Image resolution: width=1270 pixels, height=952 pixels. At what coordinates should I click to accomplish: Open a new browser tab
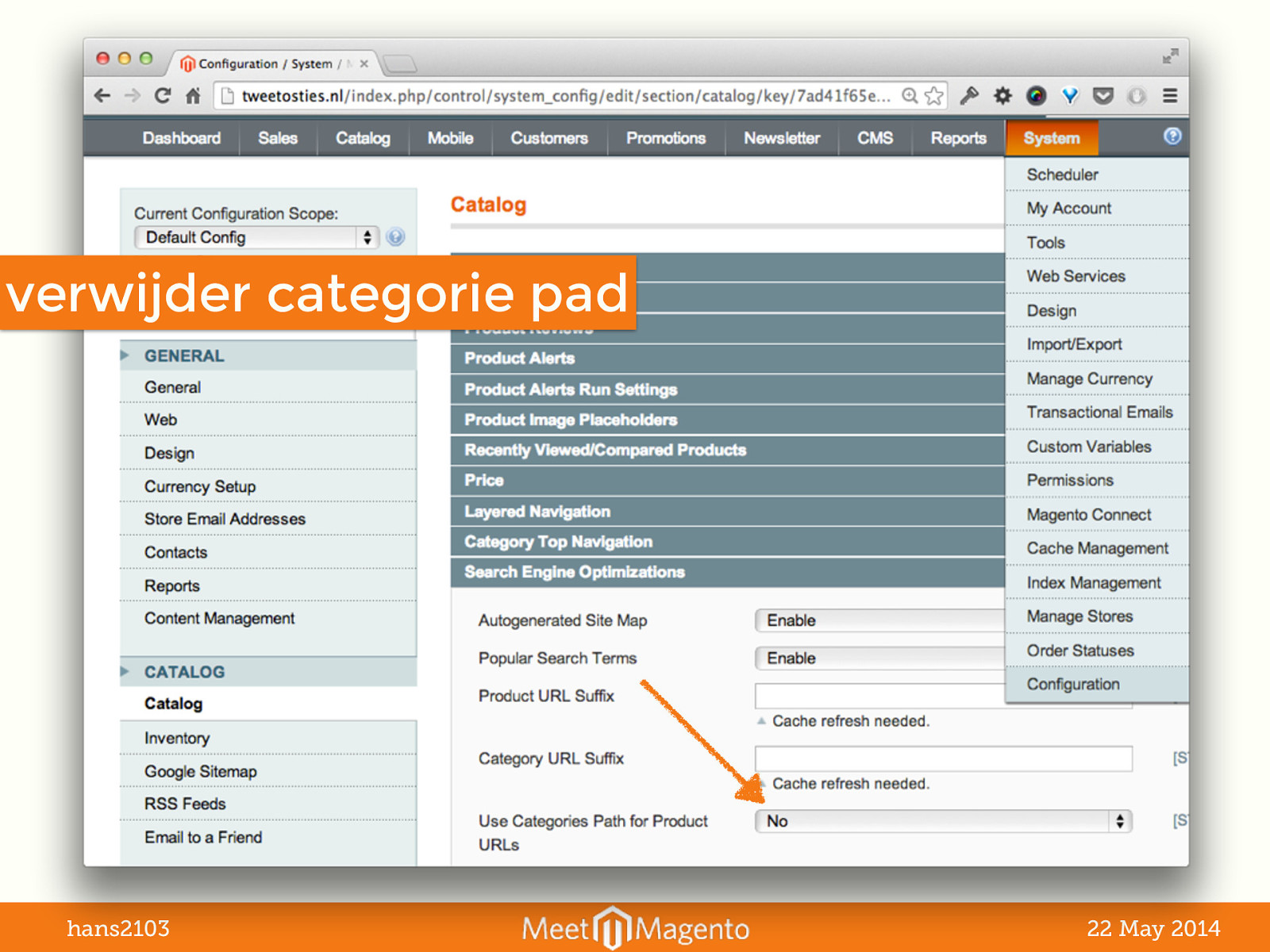click(399, 63)
